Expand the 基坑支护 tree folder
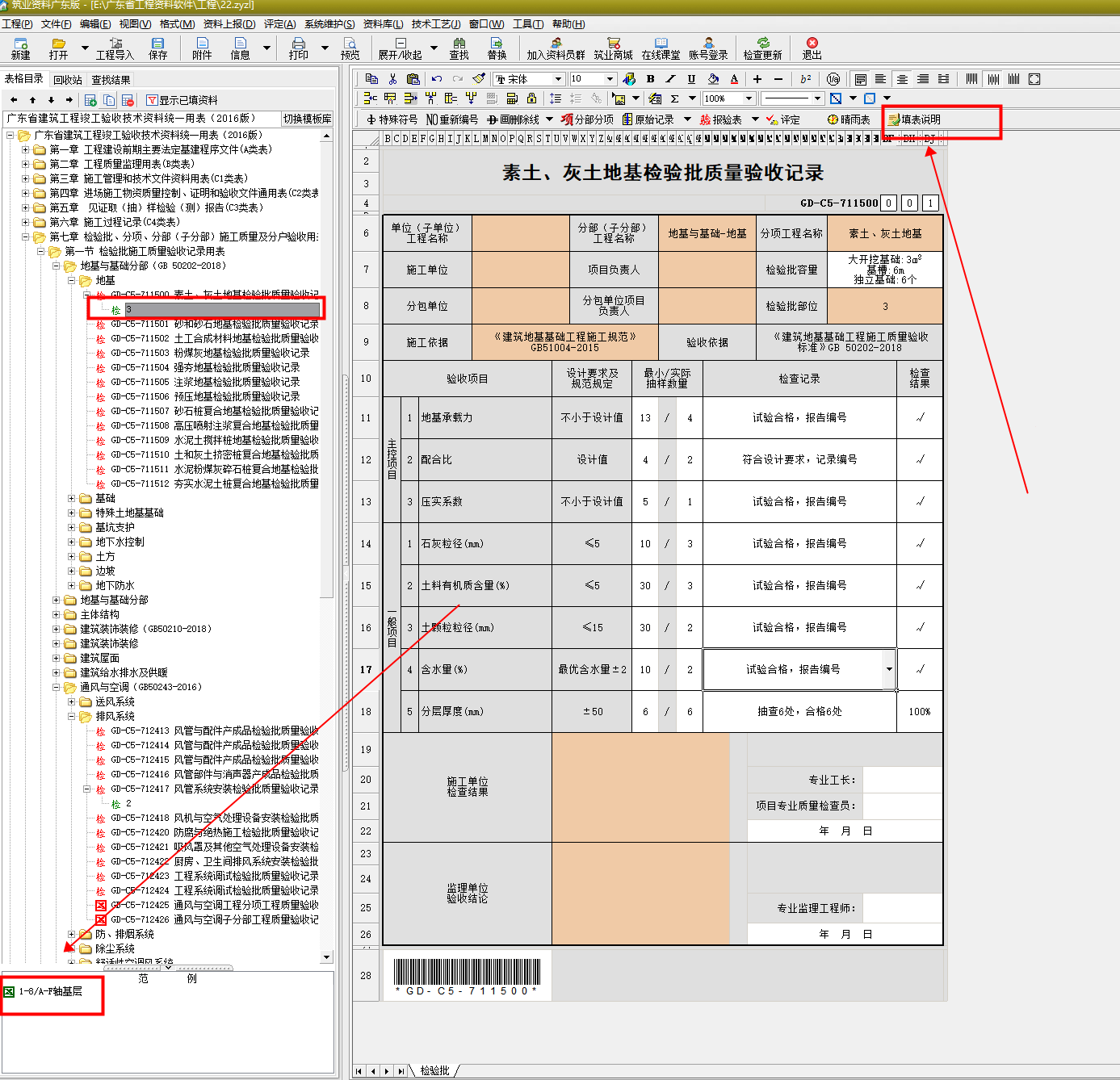Screen dimensions: 1120x1080 (71, 528)
